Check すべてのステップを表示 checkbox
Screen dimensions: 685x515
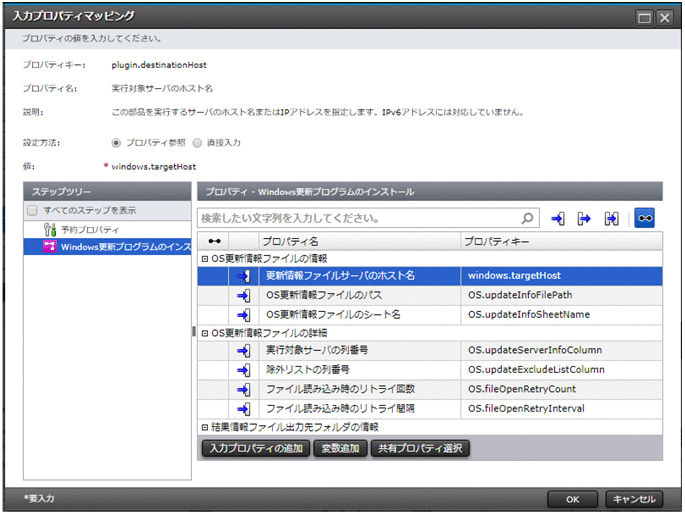pos(32,210)
